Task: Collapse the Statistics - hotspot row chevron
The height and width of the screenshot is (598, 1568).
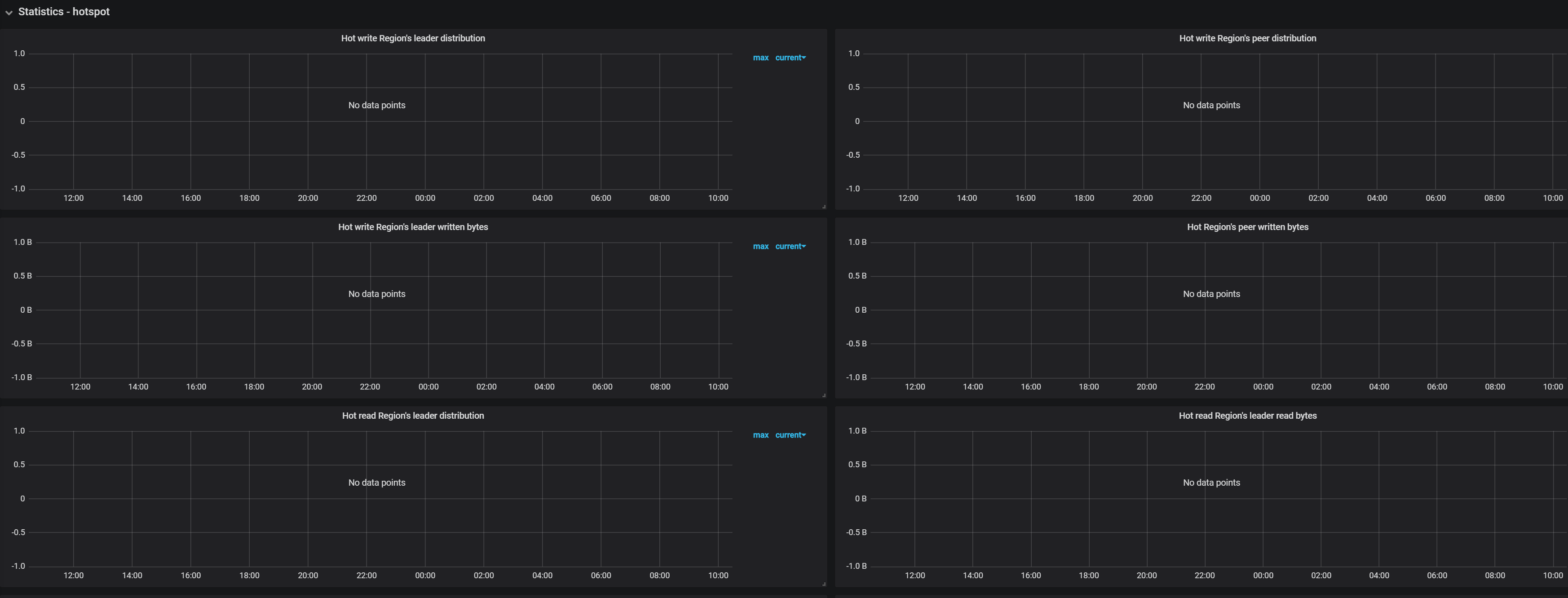Action: (x=9, y=12)
